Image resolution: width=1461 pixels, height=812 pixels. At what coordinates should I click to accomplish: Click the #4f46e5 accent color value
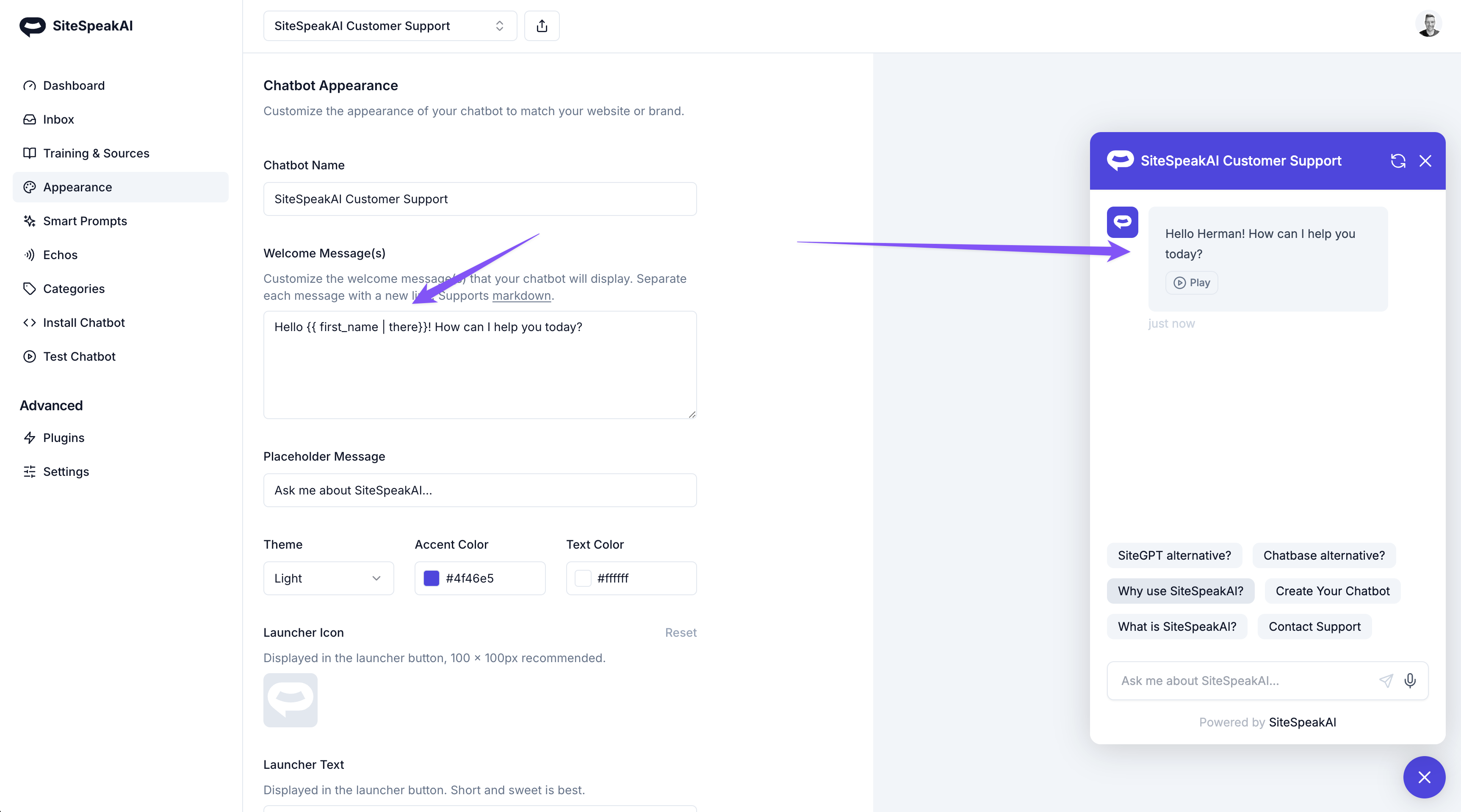coord(470,578)
